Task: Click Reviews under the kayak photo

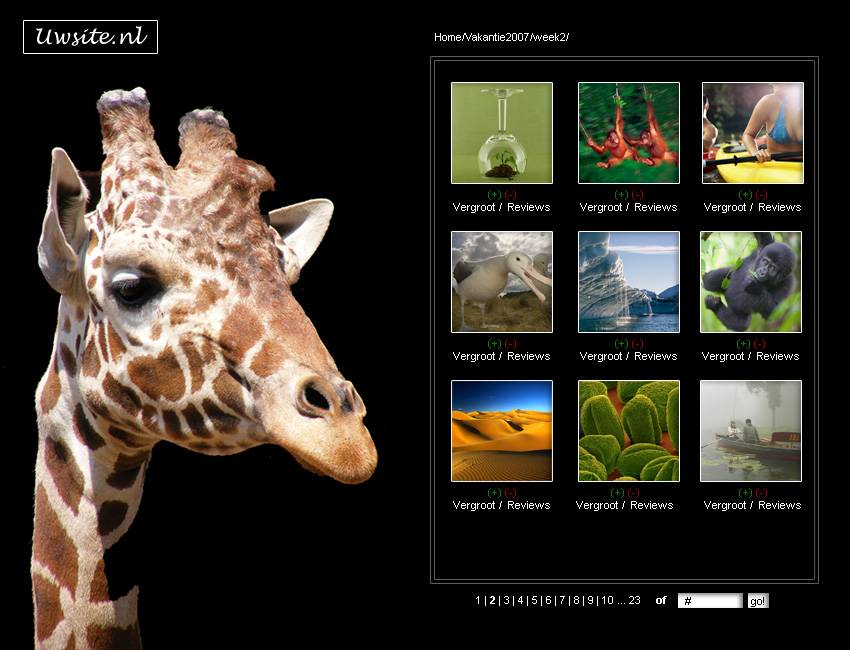Action: click(780, 208)
